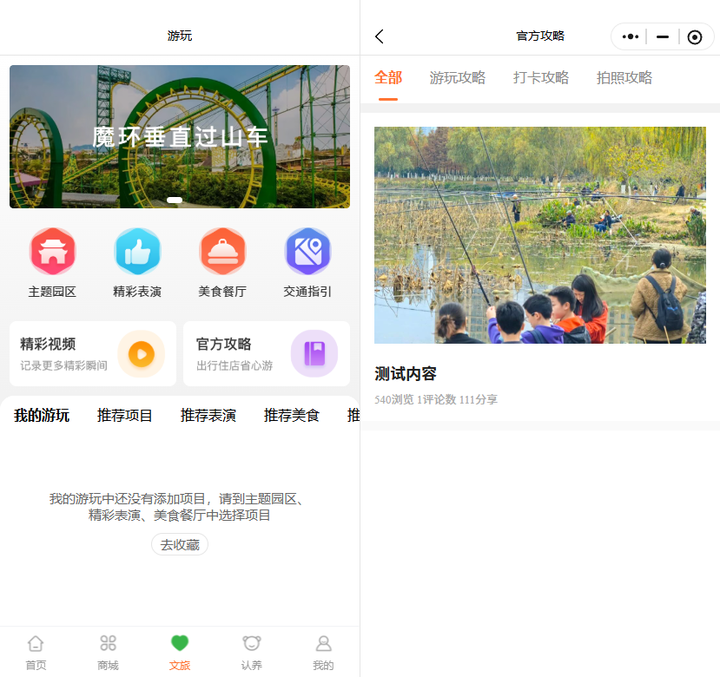
Task: Open 认养 adoption in bottom navigation
Action: point(252,652)
